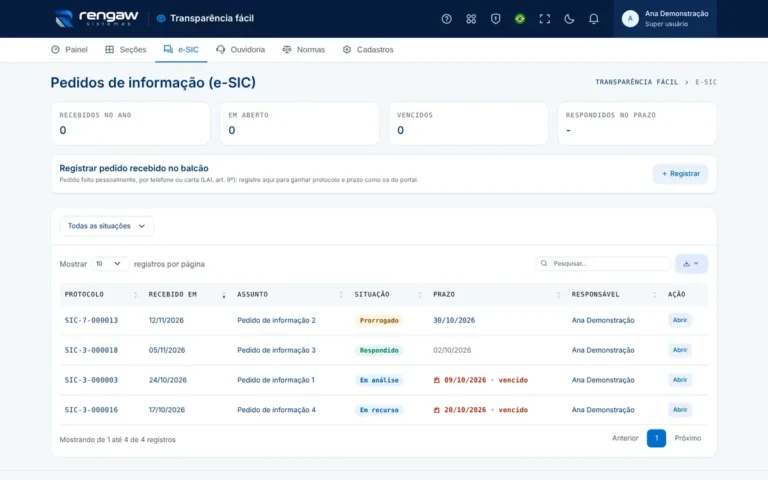Open the Painel tab

click(x=70, y=49)
